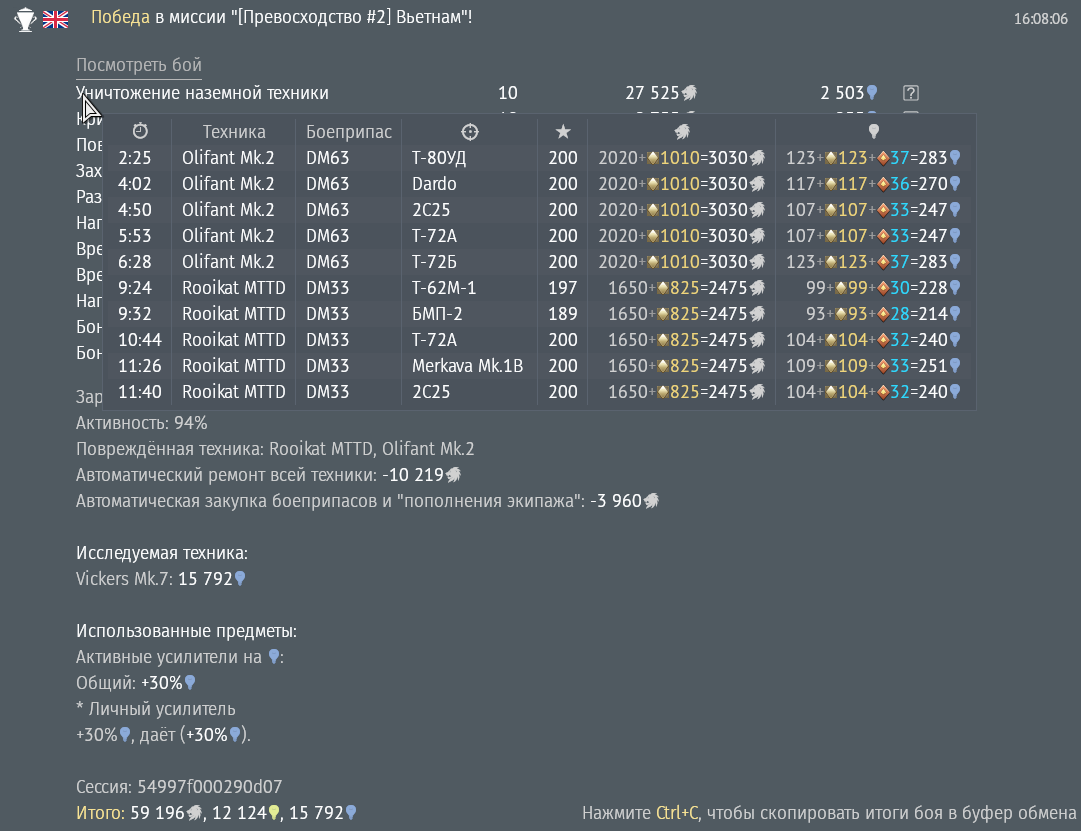
Task: Click the crosshair target column header icon
Action: [469, 132]
